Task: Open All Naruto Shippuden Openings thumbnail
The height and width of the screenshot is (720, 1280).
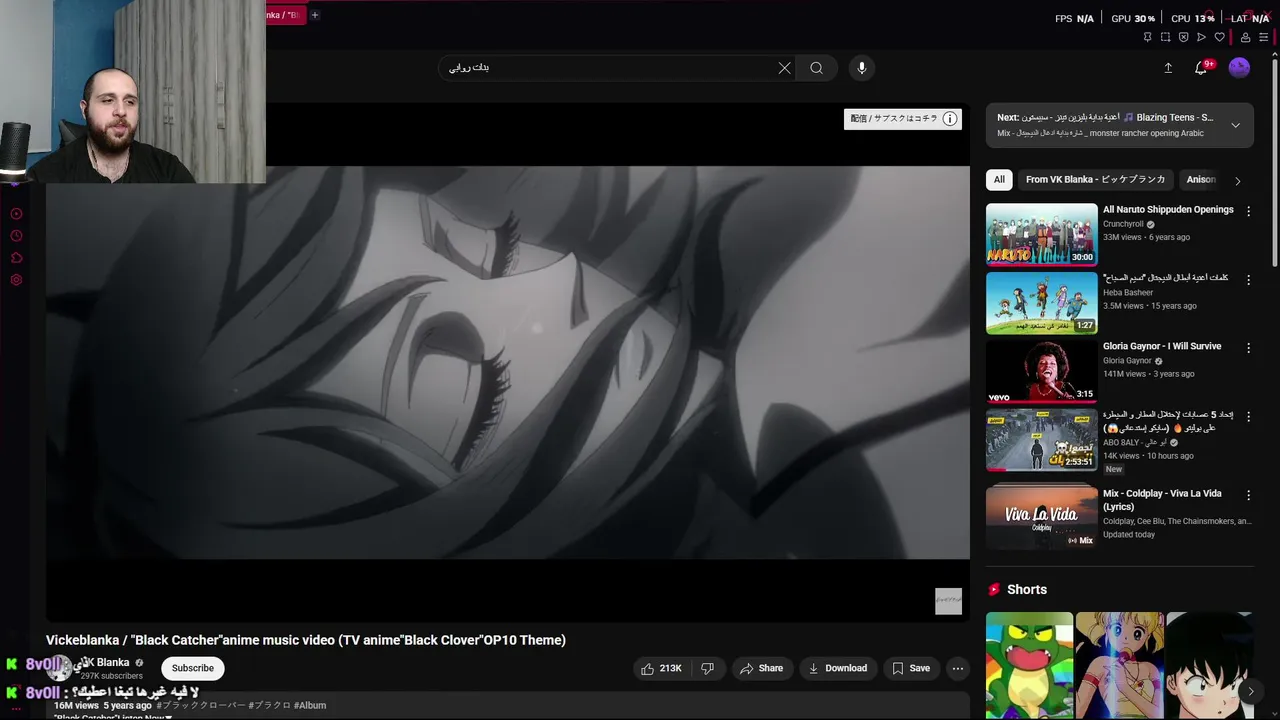Action: coord(1042,234)
